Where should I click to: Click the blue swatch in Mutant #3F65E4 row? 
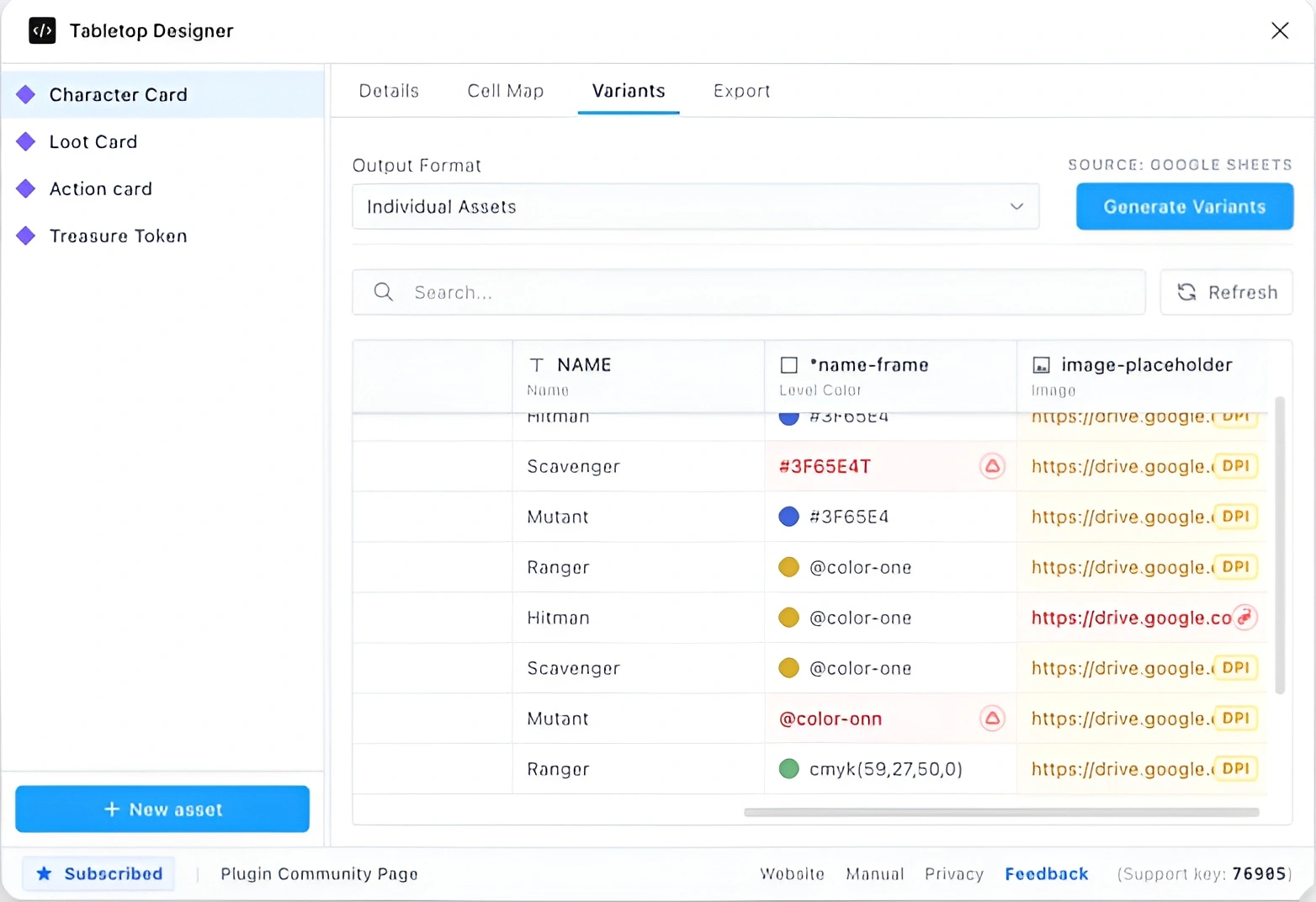point(788,517)
